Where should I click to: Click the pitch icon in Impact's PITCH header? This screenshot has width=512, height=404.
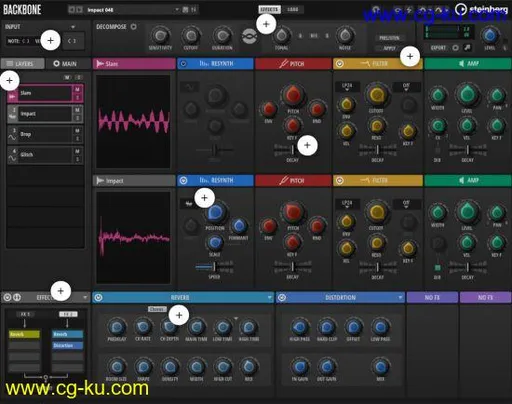click(284, 180)
